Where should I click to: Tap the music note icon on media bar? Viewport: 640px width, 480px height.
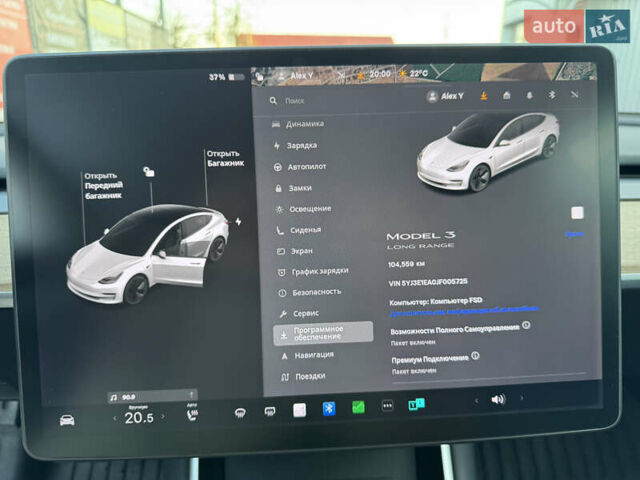click(x=113, y=397)
